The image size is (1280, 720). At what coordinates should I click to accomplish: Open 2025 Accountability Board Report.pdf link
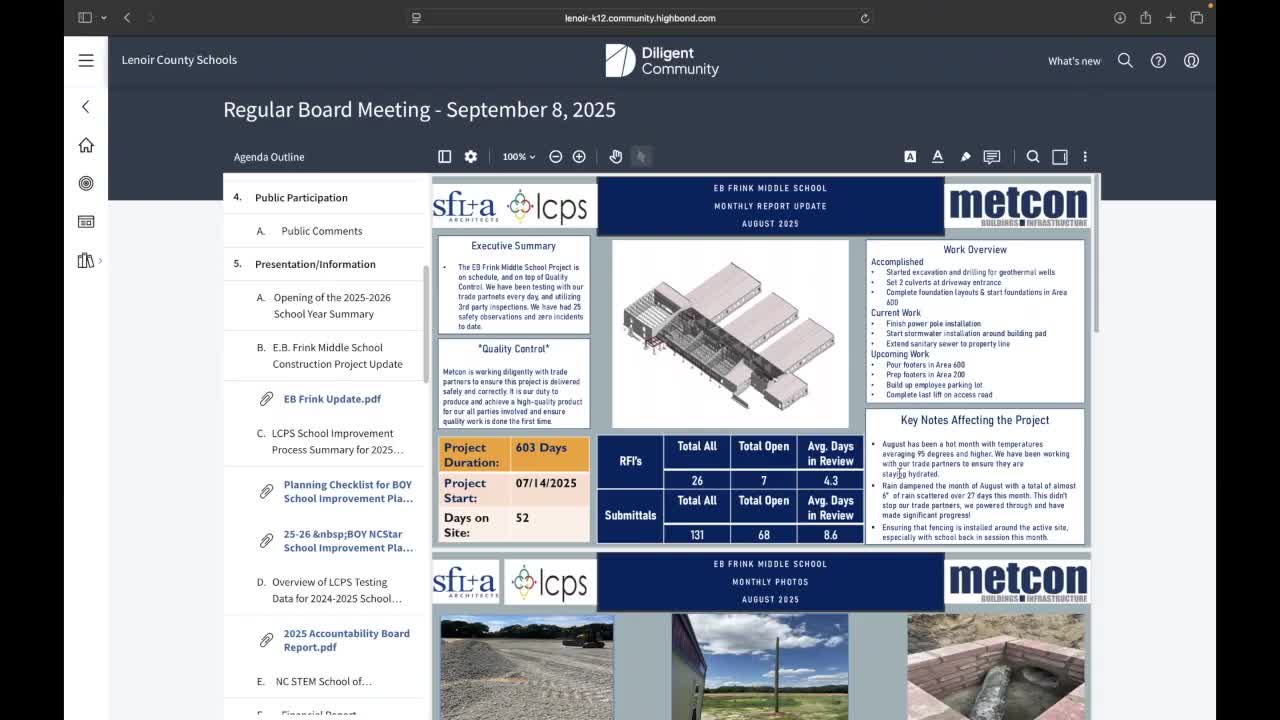click(x=346, y=640)
